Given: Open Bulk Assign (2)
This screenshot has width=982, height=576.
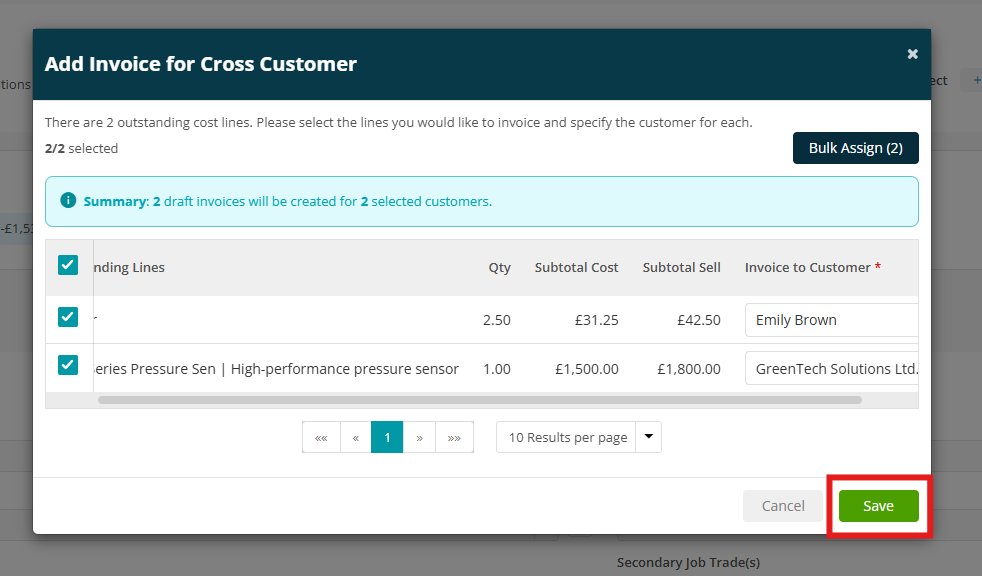Looking at the screenshot, I should (x=855, y=148).
